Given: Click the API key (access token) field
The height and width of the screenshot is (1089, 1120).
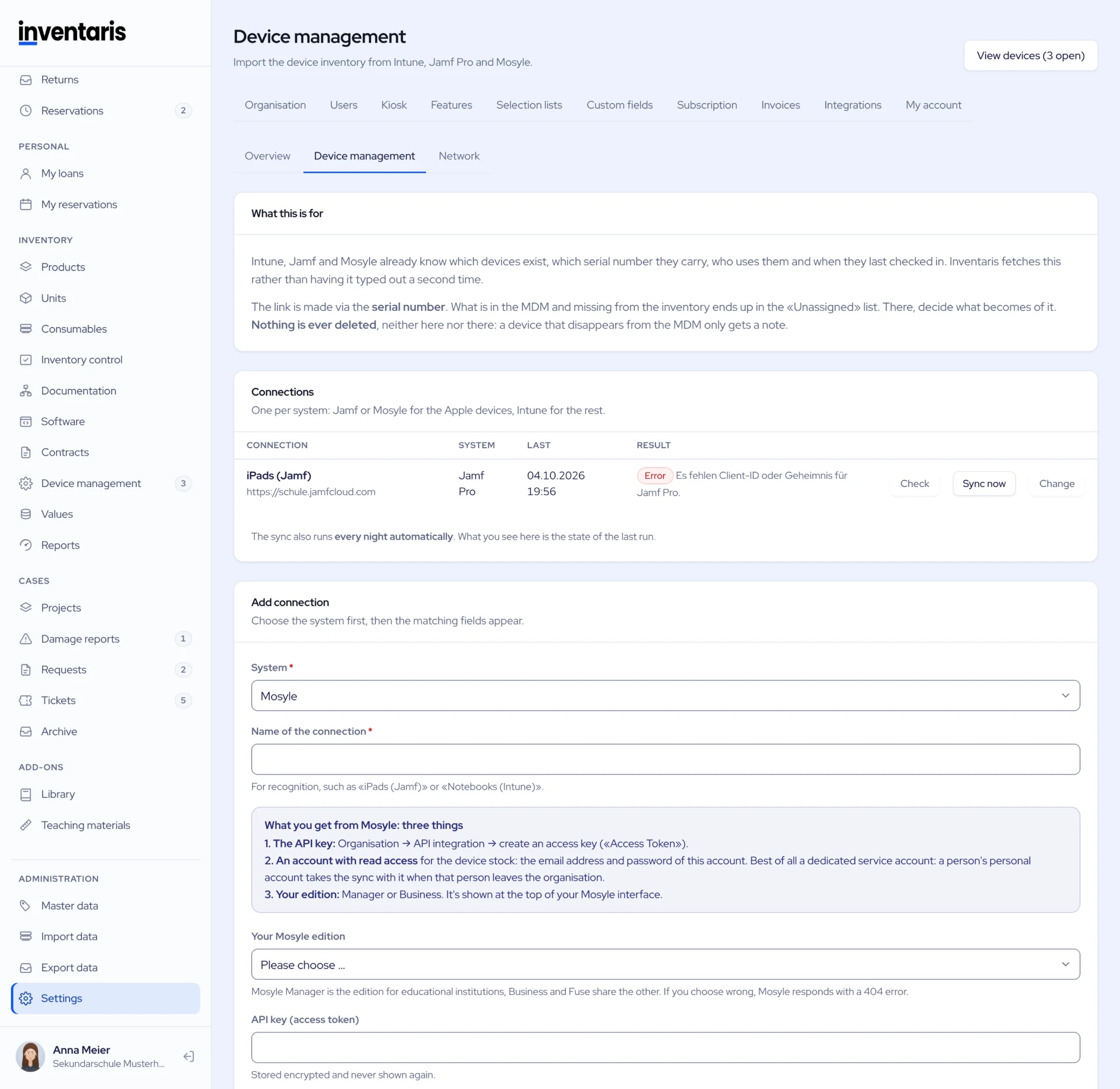Looking at the screenshot, I should [x=665, y=1048].
